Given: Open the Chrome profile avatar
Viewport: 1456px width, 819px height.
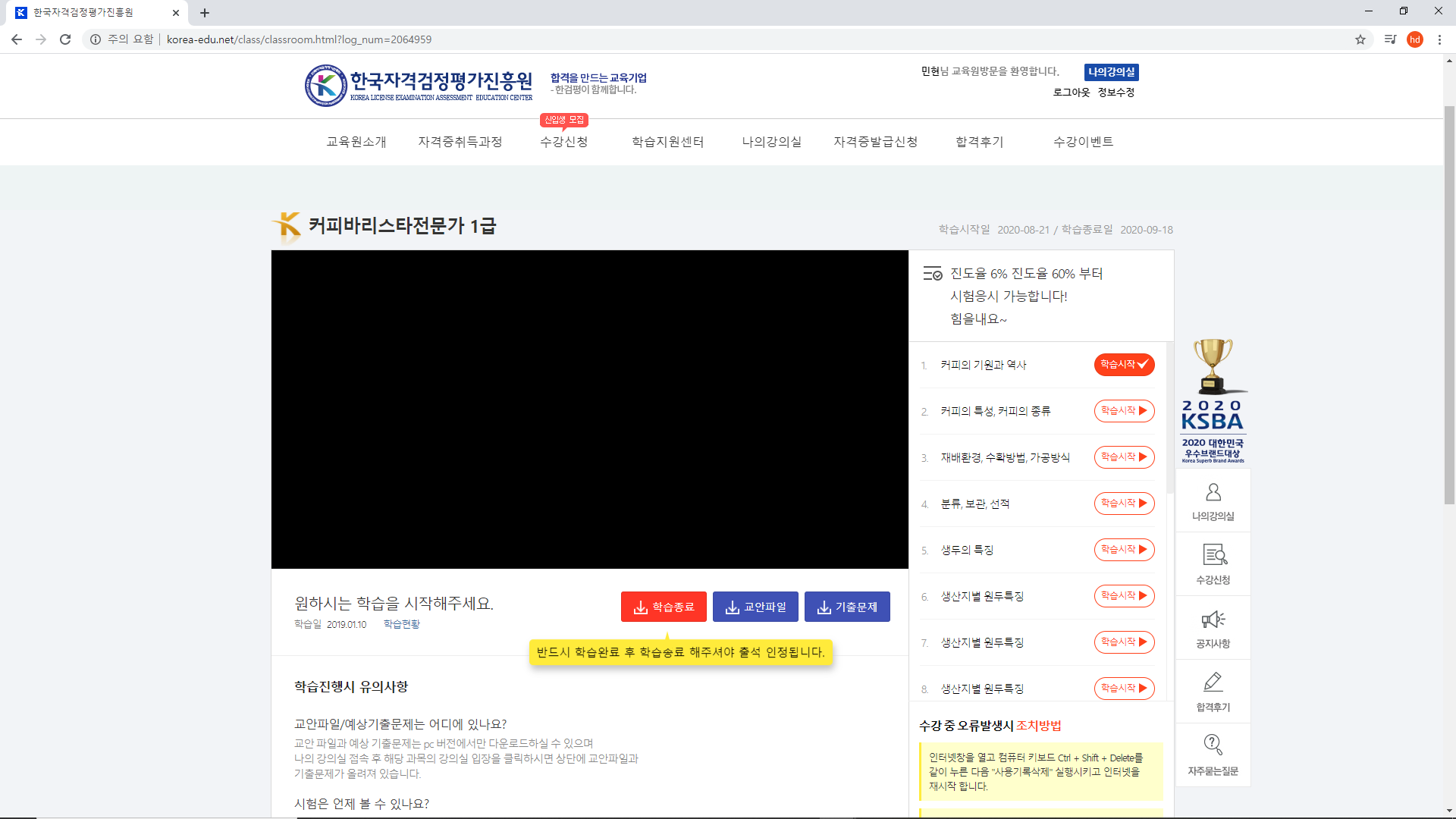Looking at the screenshot, I should [x=1415, y=39].
